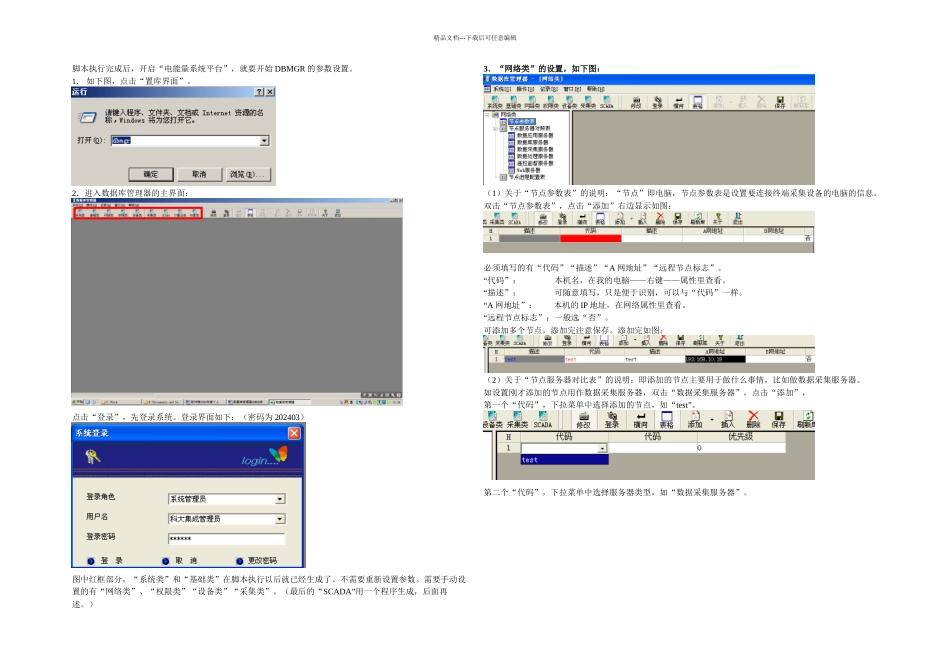Select 数据应用服务器 in the tree
950x672 pixels.
pos(535,136)
